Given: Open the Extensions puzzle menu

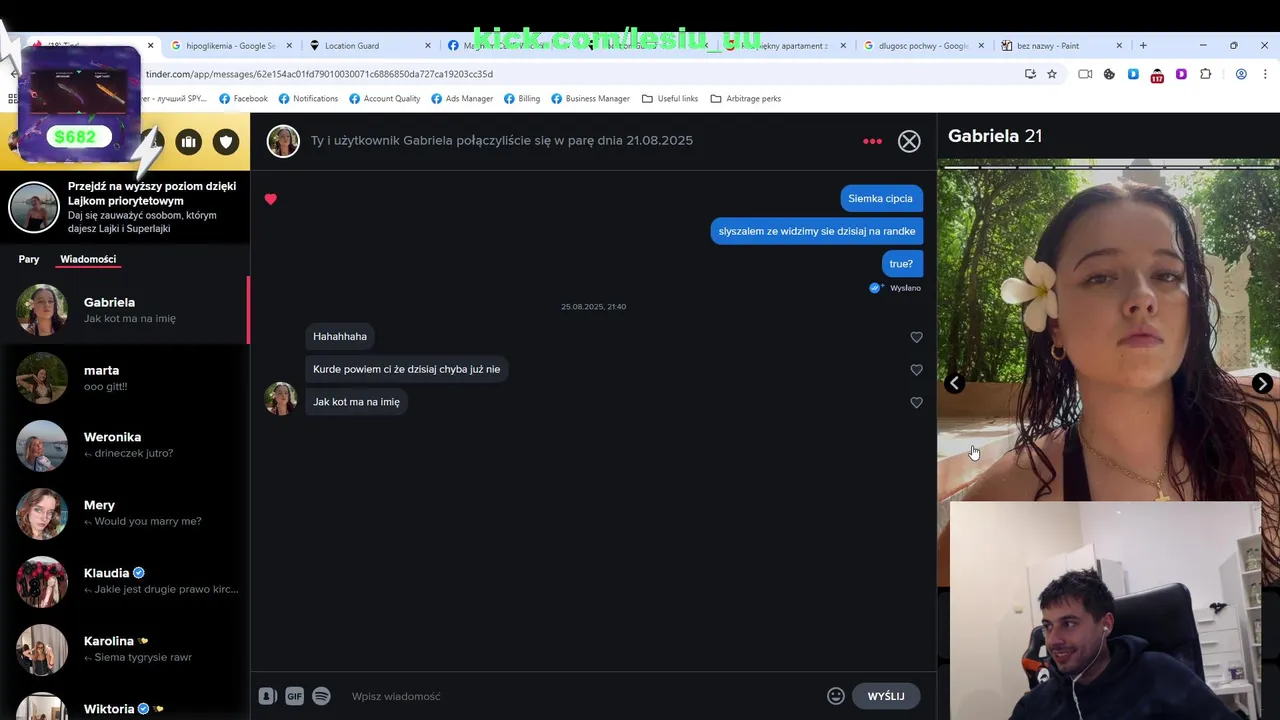Looking at the screenshot, I should 1205,74.
